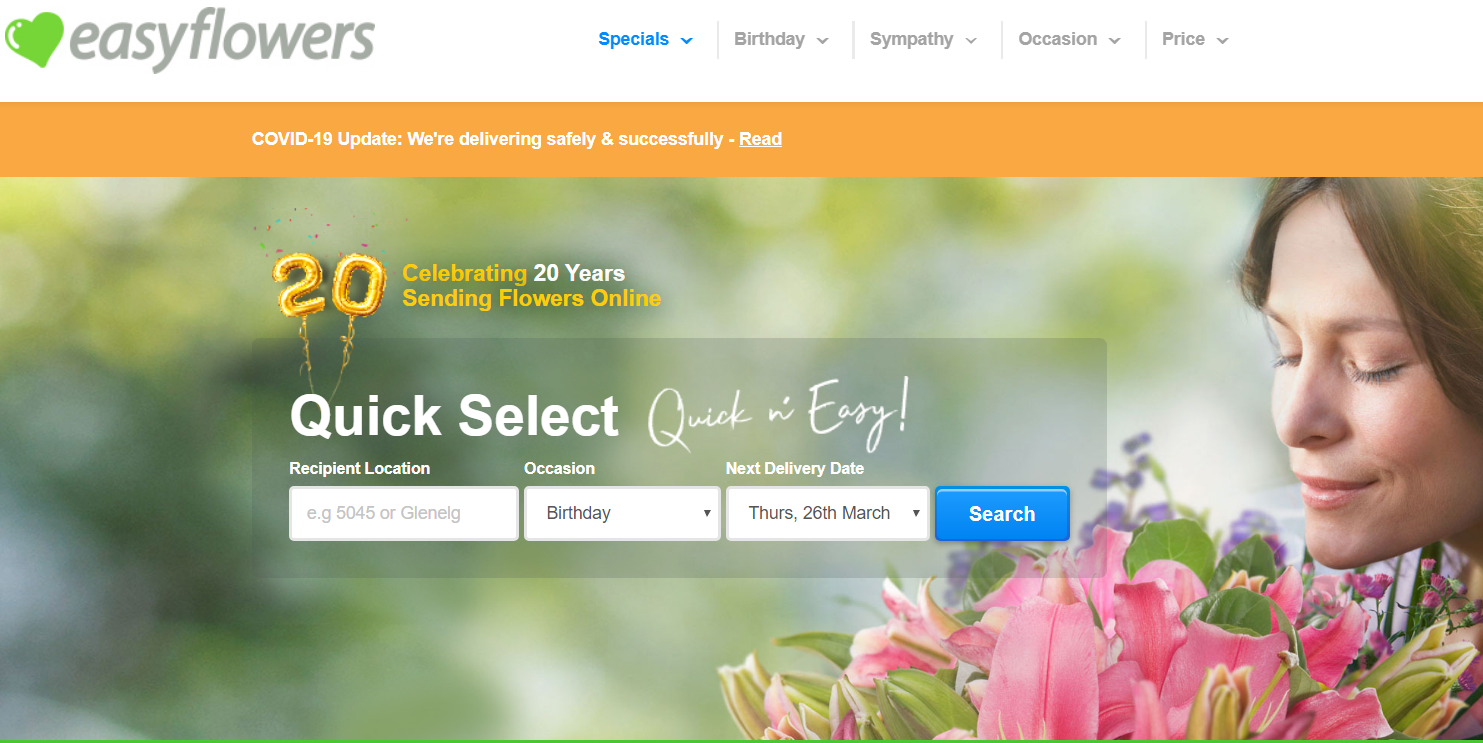
Task: Open the Next Delivery Date dropdown
Action: (x=828, y=513)
